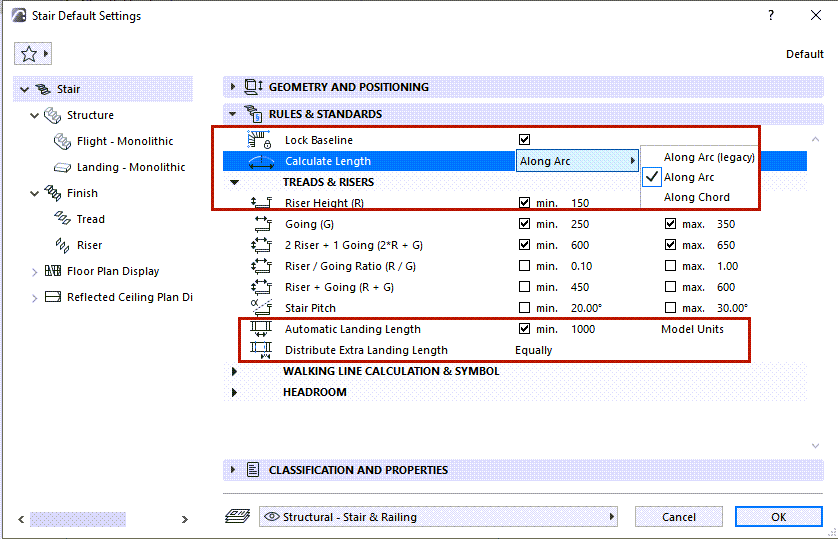Click the Calculate Length arc icon

261,161
